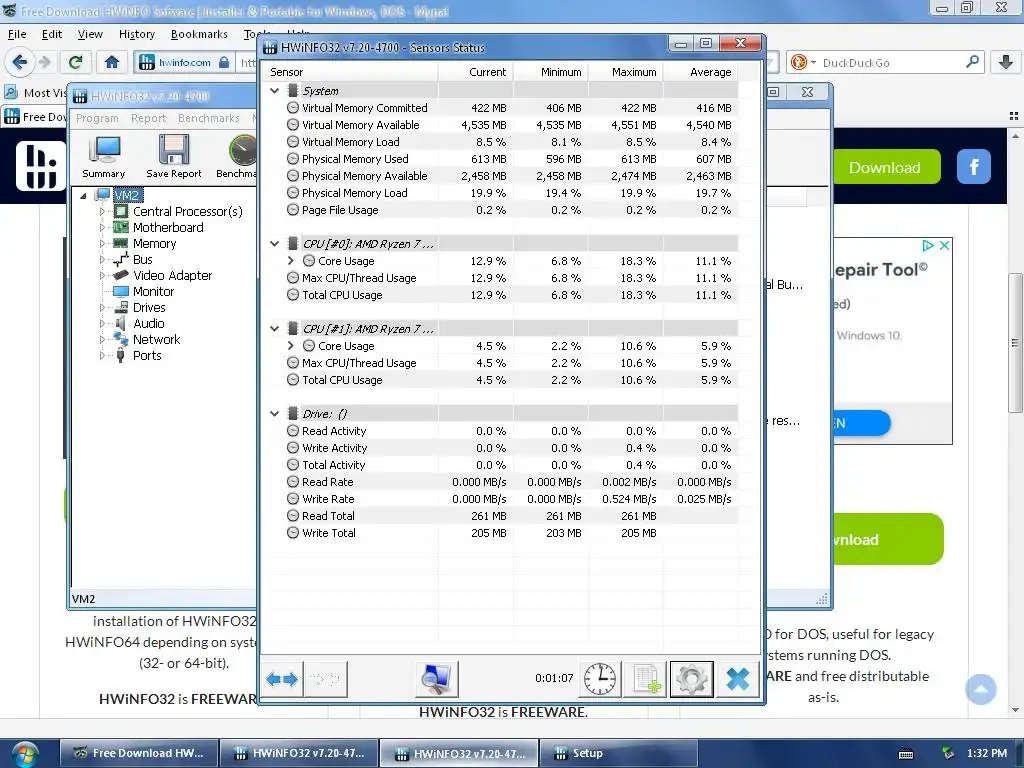Close the advertisement with its X

coord(944,246)
